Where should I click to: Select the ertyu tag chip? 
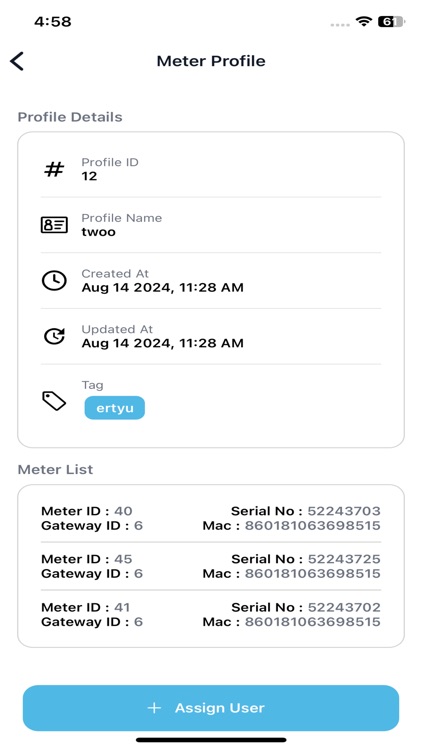[115, 408]
